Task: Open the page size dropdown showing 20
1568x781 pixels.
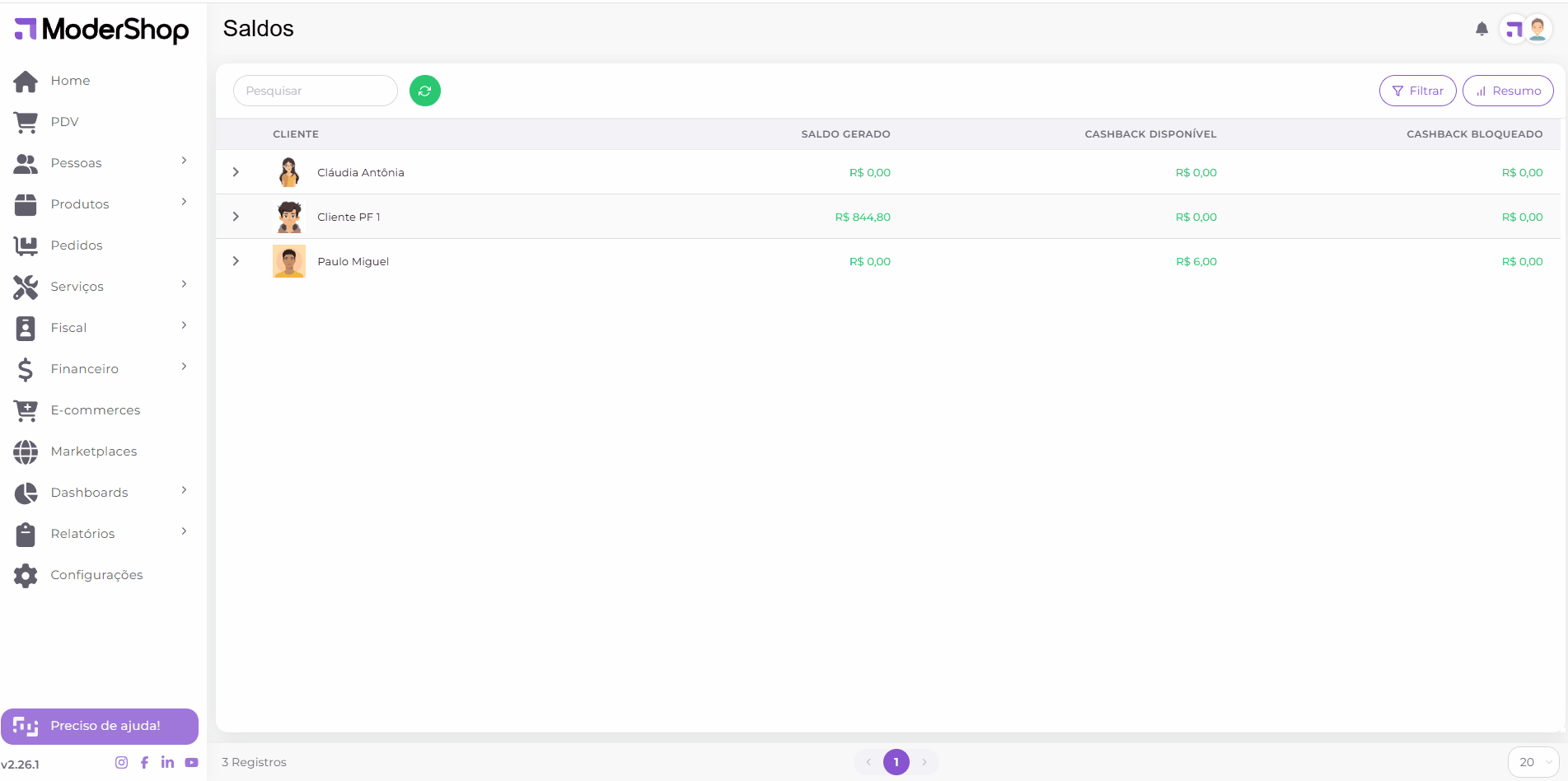Action: (1533, 762)
